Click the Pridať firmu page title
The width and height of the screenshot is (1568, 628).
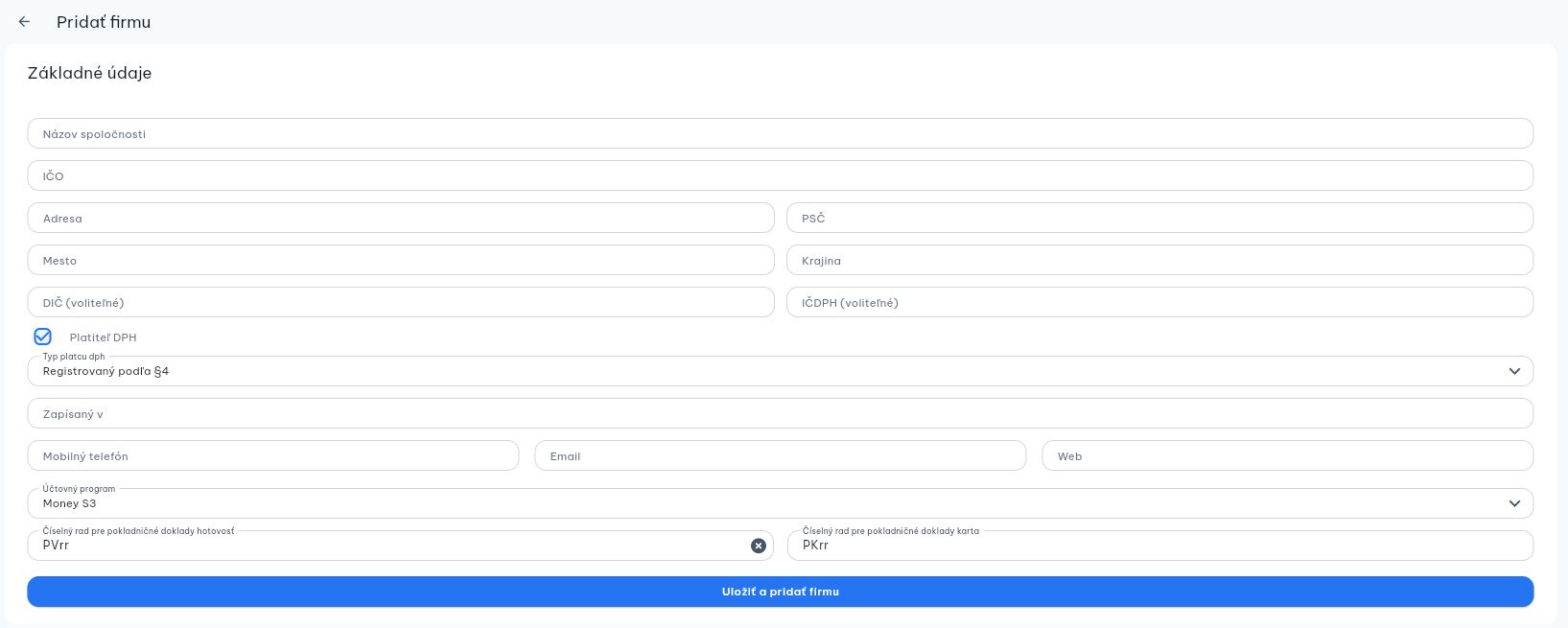(x=104, y=22)
